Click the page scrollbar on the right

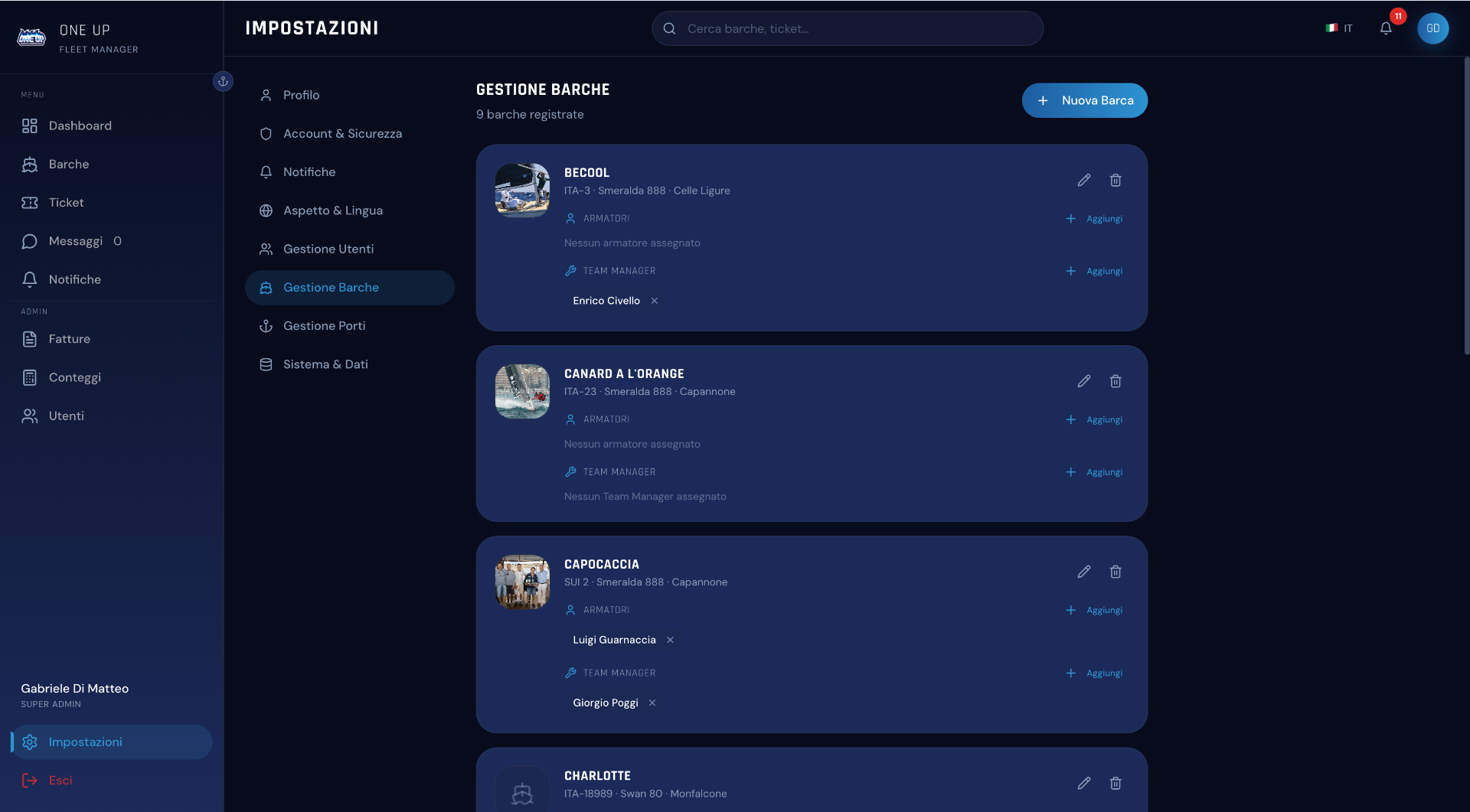(1466, 205)
